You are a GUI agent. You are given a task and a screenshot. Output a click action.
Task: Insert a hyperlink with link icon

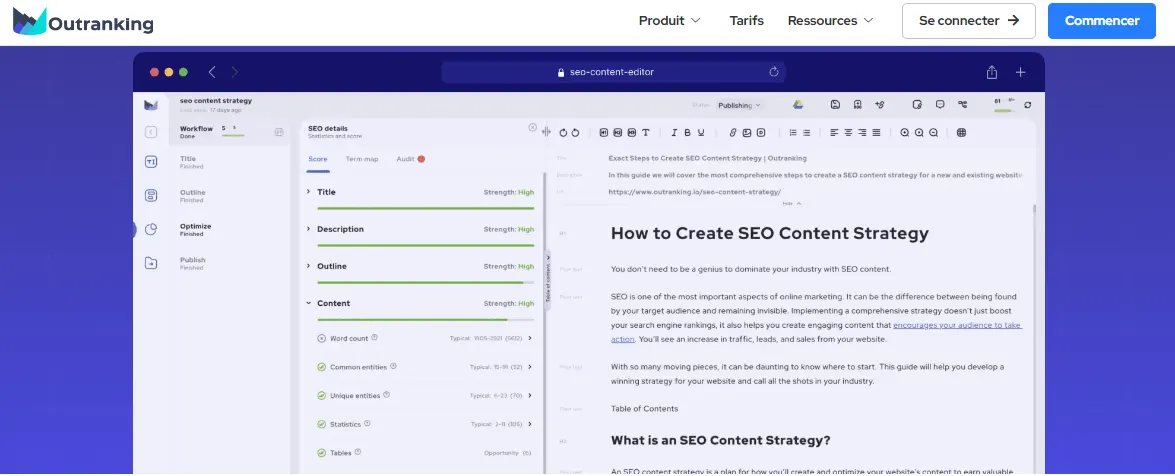pos(733,133)
